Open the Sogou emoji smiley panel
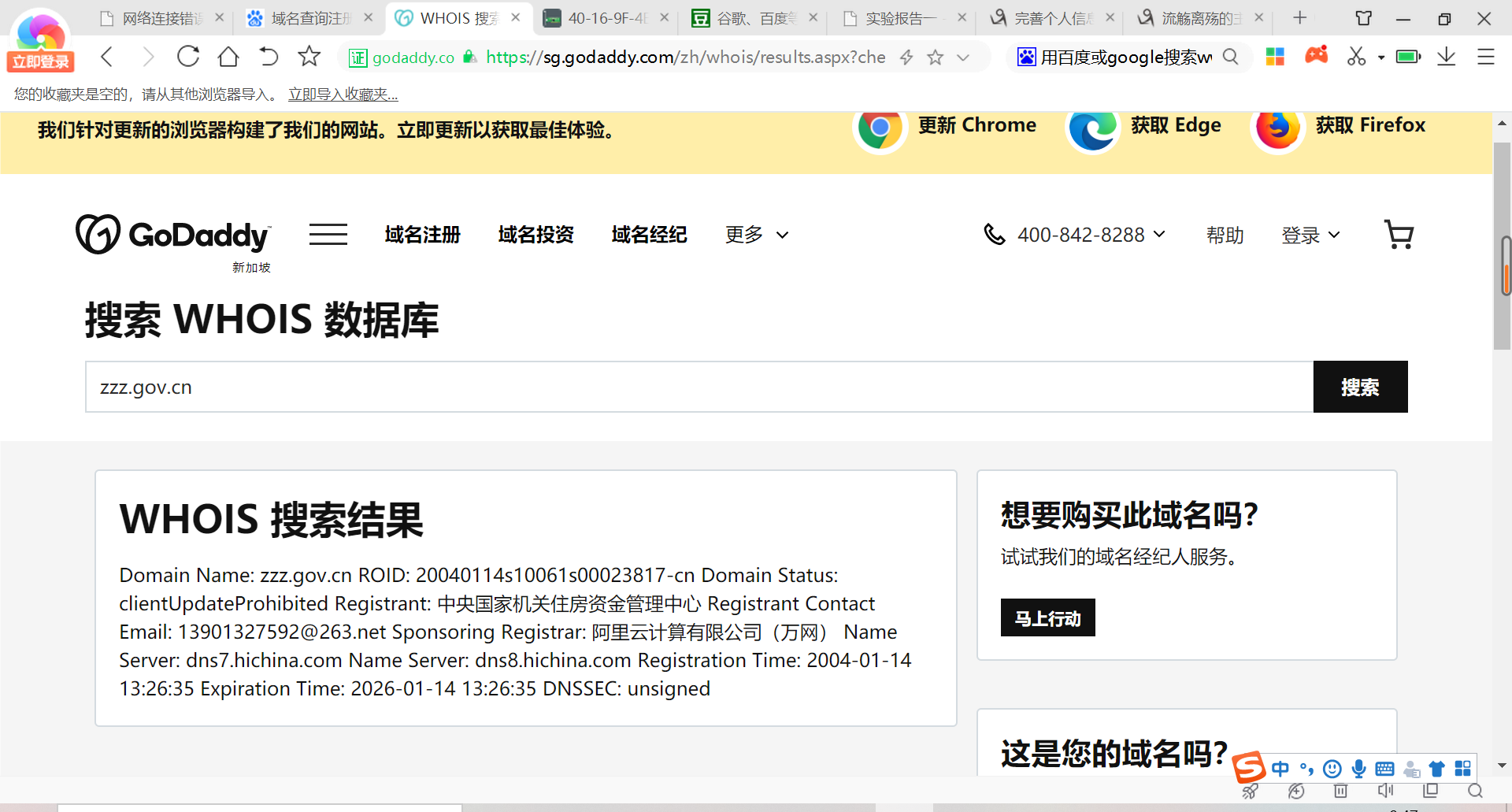 [1332, 769]
